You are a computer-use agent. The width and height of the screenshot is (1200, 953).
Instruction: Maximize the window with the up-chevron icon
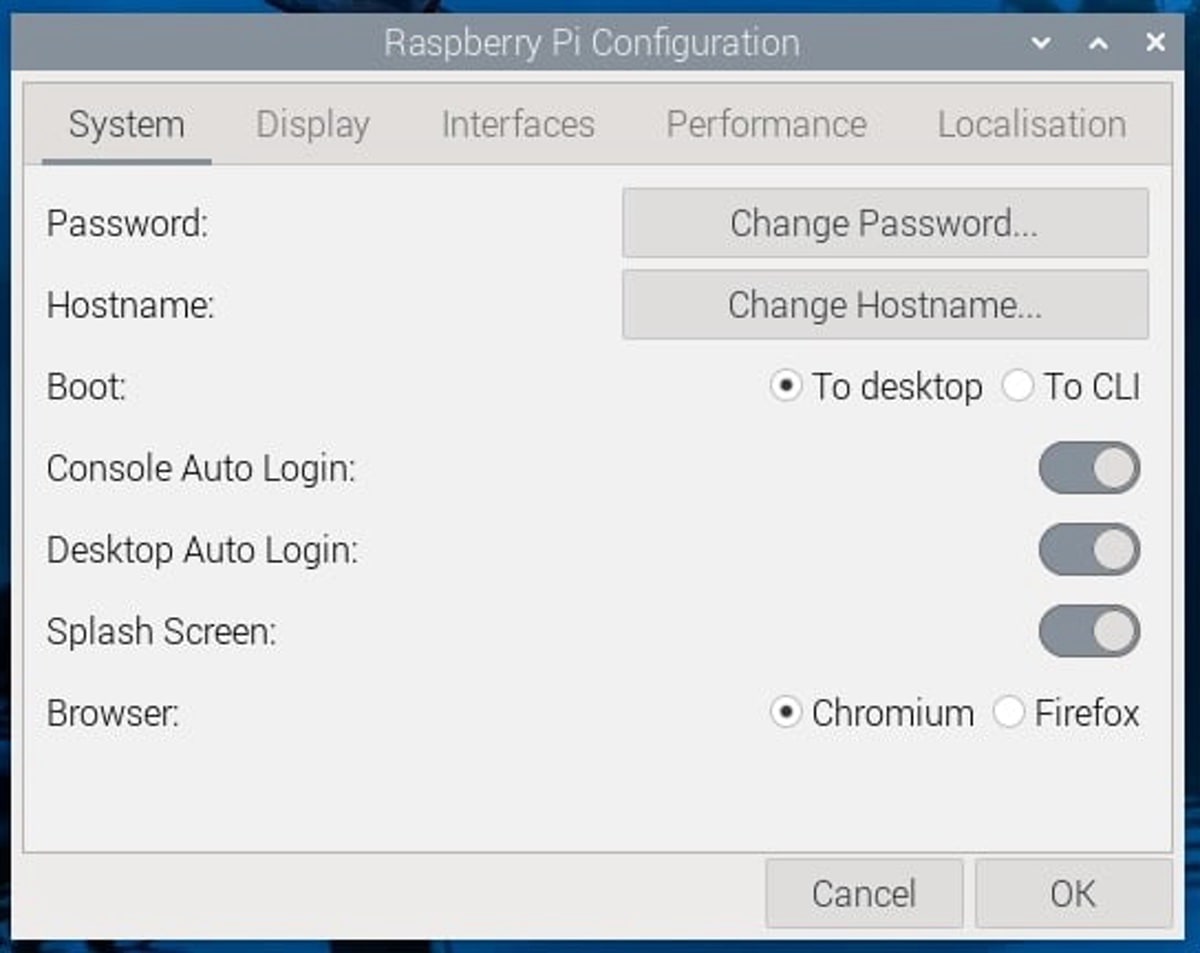1098,43
